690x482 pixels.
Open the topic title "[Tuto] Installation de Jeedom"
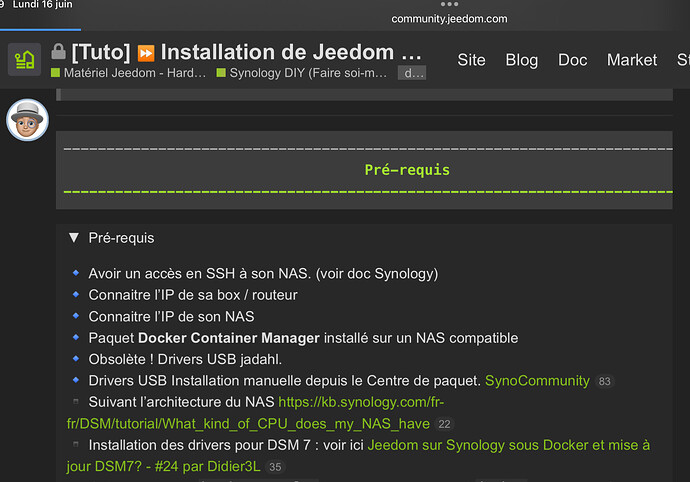(246, 52)
